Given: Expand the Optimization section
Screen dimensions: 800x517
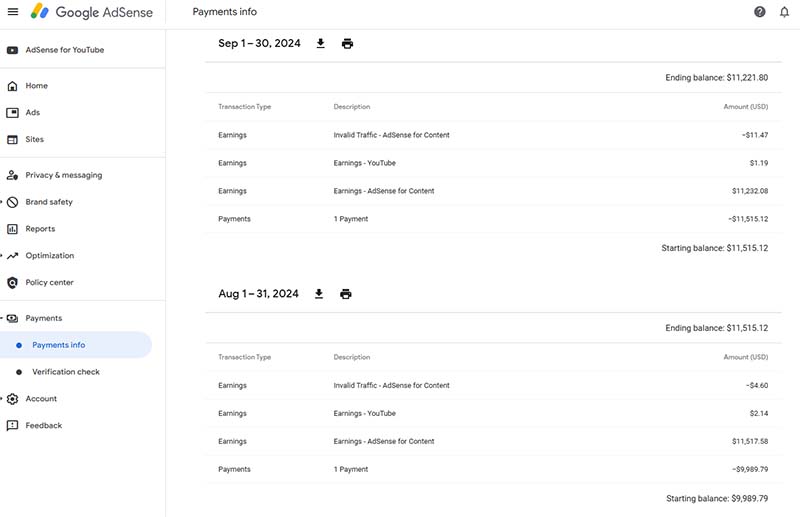Looking at the screenshot, I should pos(49,256).
